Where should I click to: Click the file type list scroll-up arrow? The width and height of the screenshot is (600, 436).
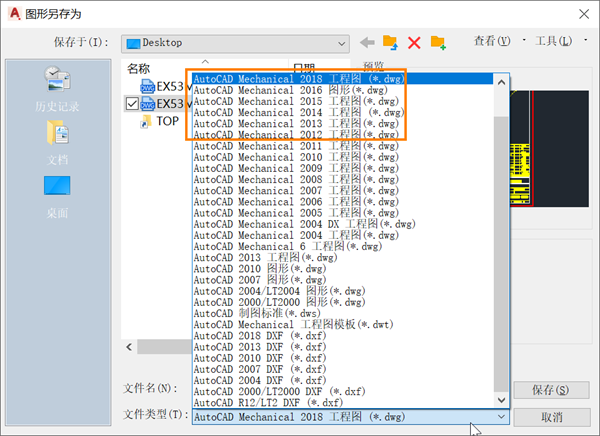coord(501,82)
